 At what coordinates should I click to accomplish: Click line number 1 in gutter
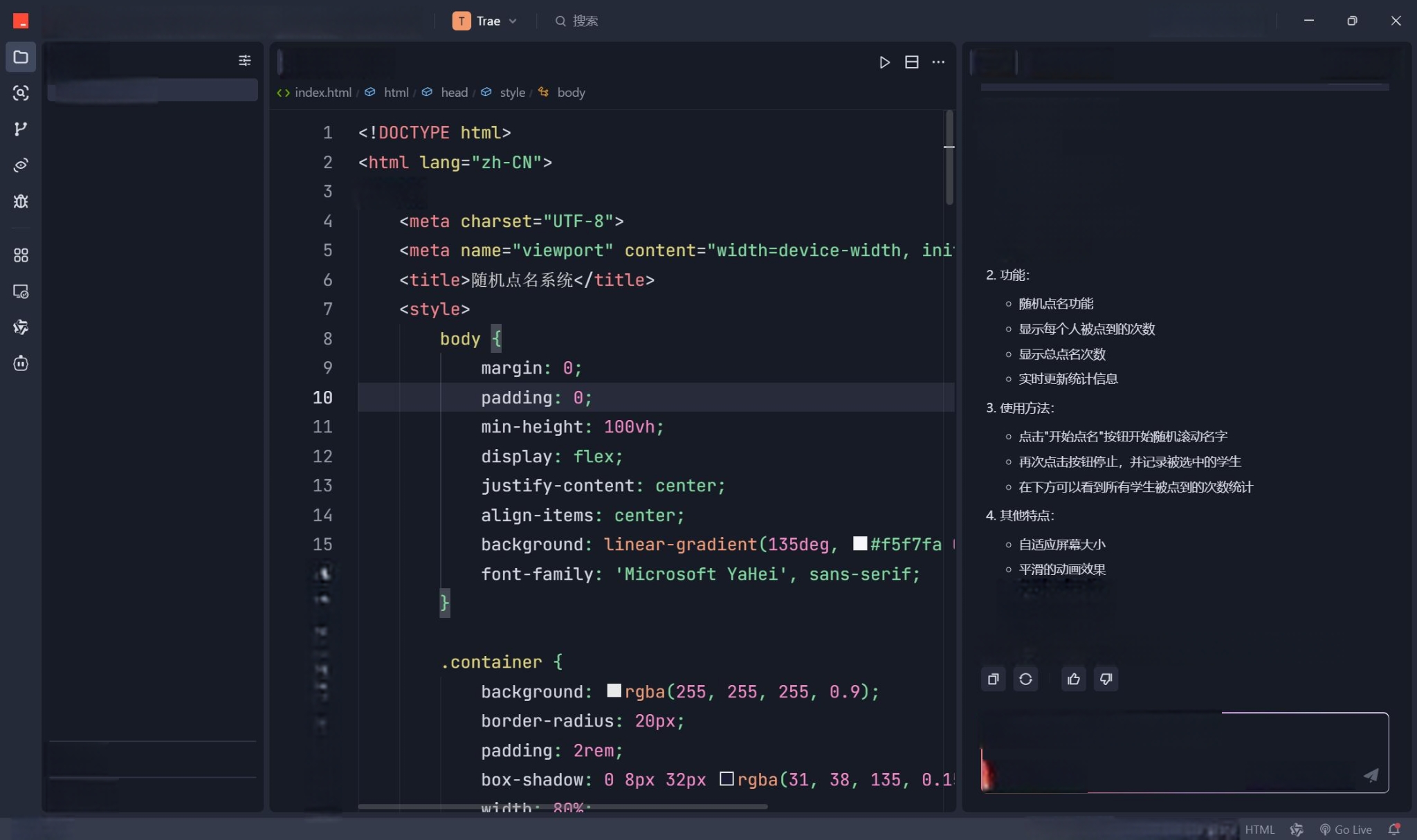(327, 132)
